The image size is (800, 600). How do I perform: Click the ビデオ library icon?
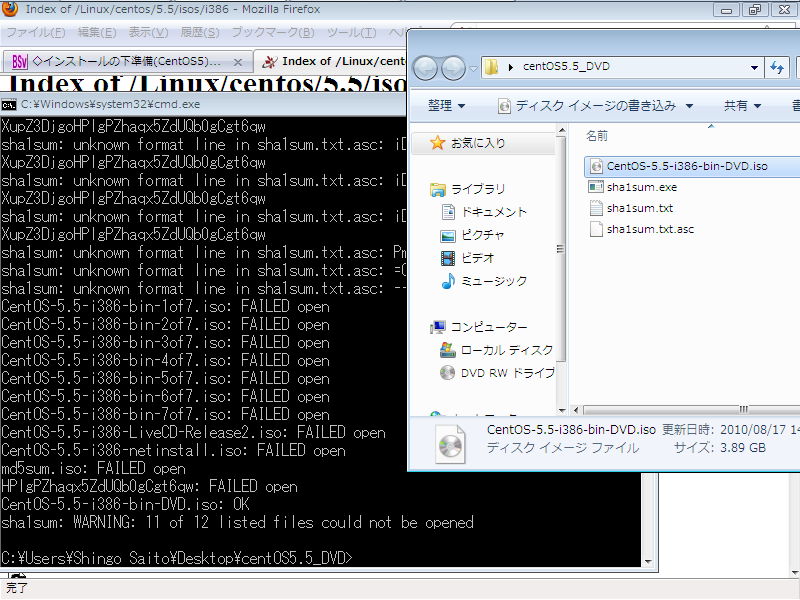click(x=447, y=258)
